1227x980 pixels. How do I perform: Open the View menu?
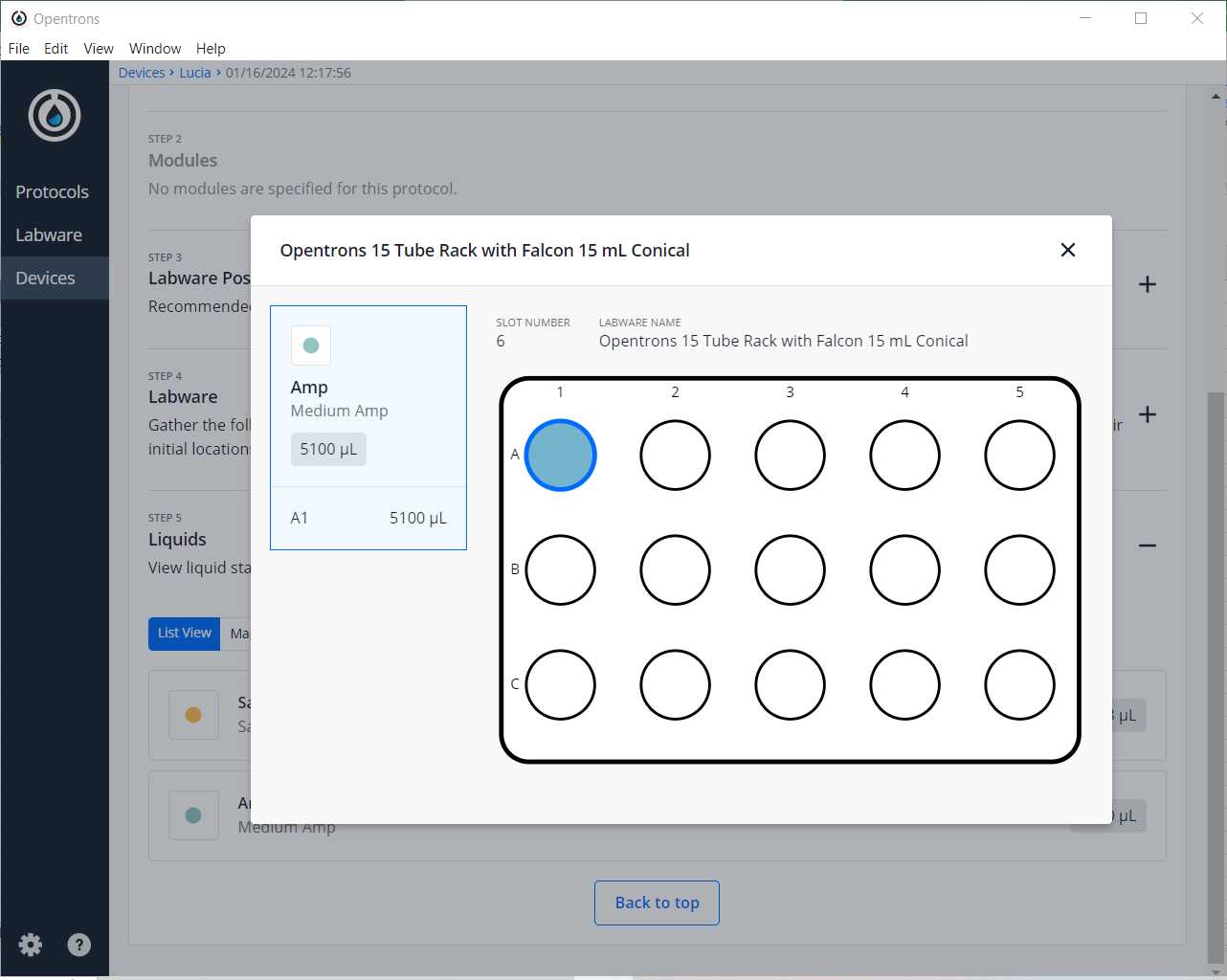pos(99,49)
